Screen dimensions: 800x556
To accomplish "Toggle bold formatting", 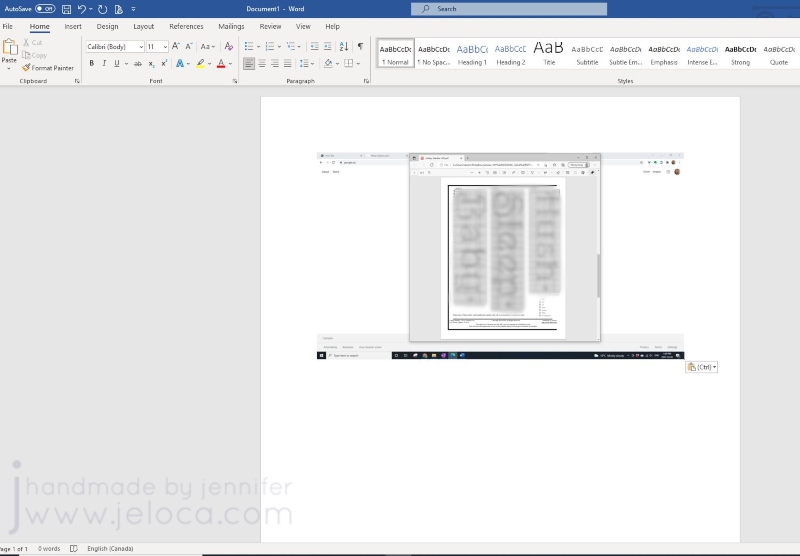I will click(91, 63).
